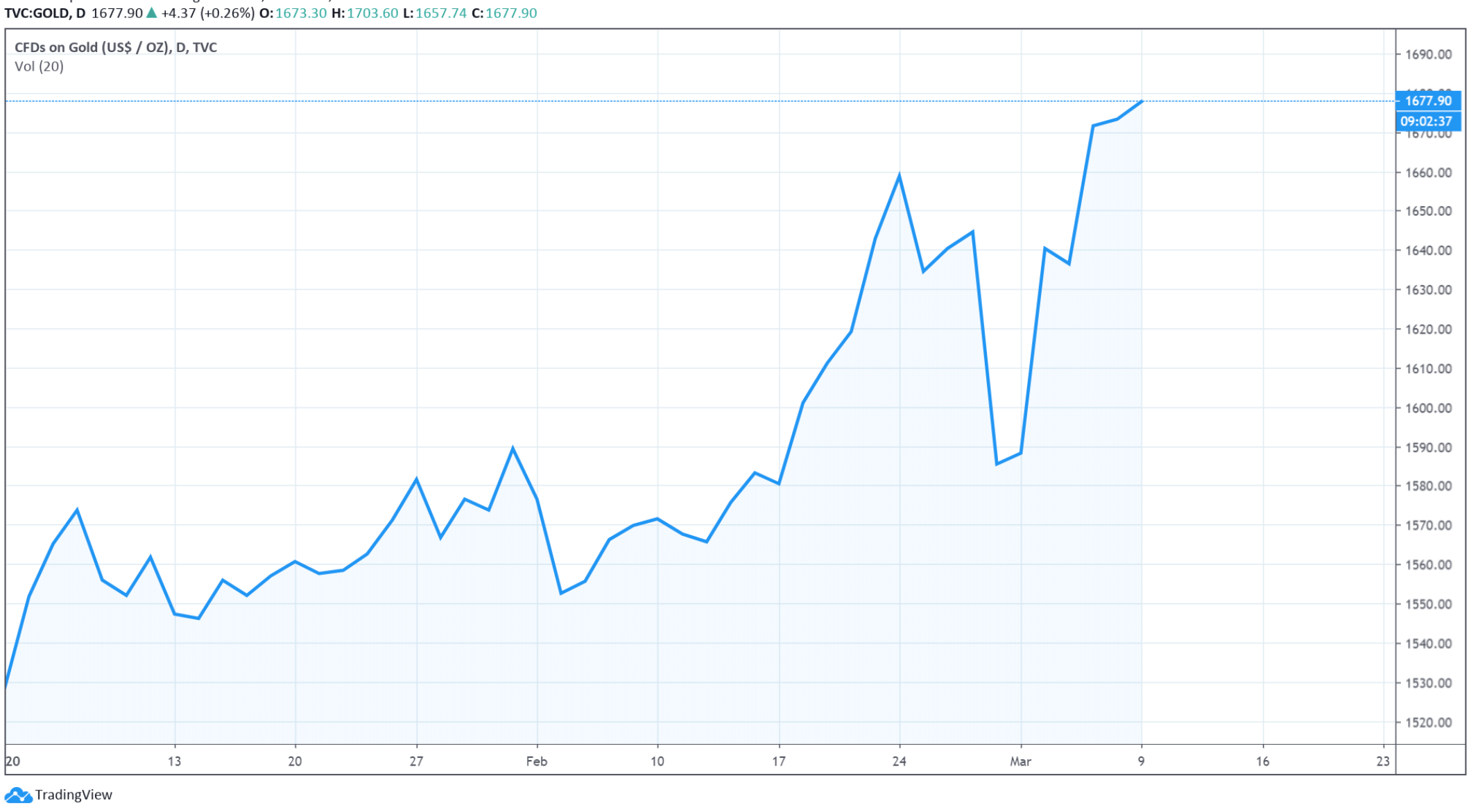Click the line peak near 1660 on the 24th
Image resolution: width=1471 pixels, height=812 pixels.
(900, 176)
